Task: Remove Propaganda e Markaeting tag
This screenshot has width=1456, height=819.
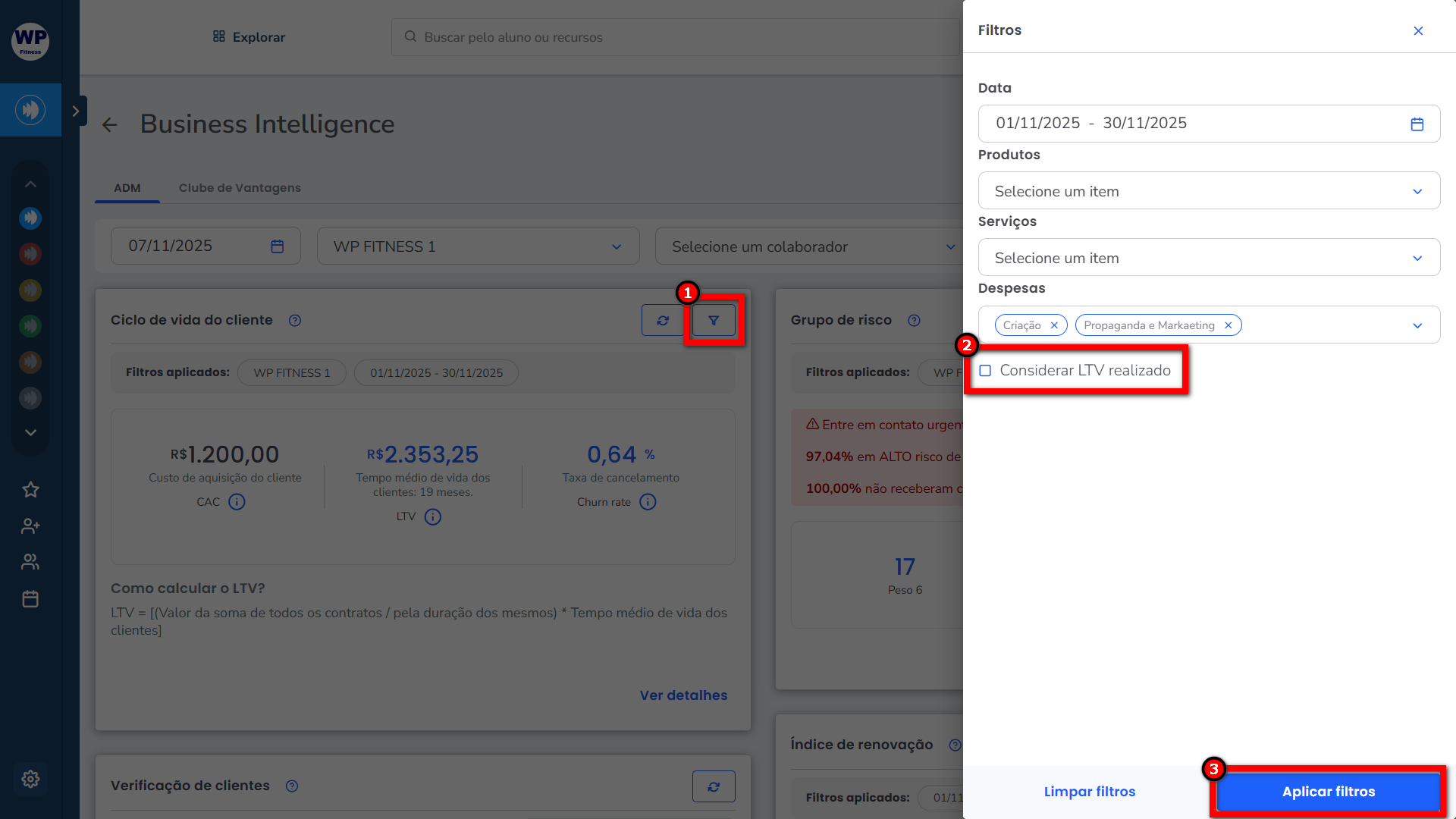Action: click(1228, 325)
